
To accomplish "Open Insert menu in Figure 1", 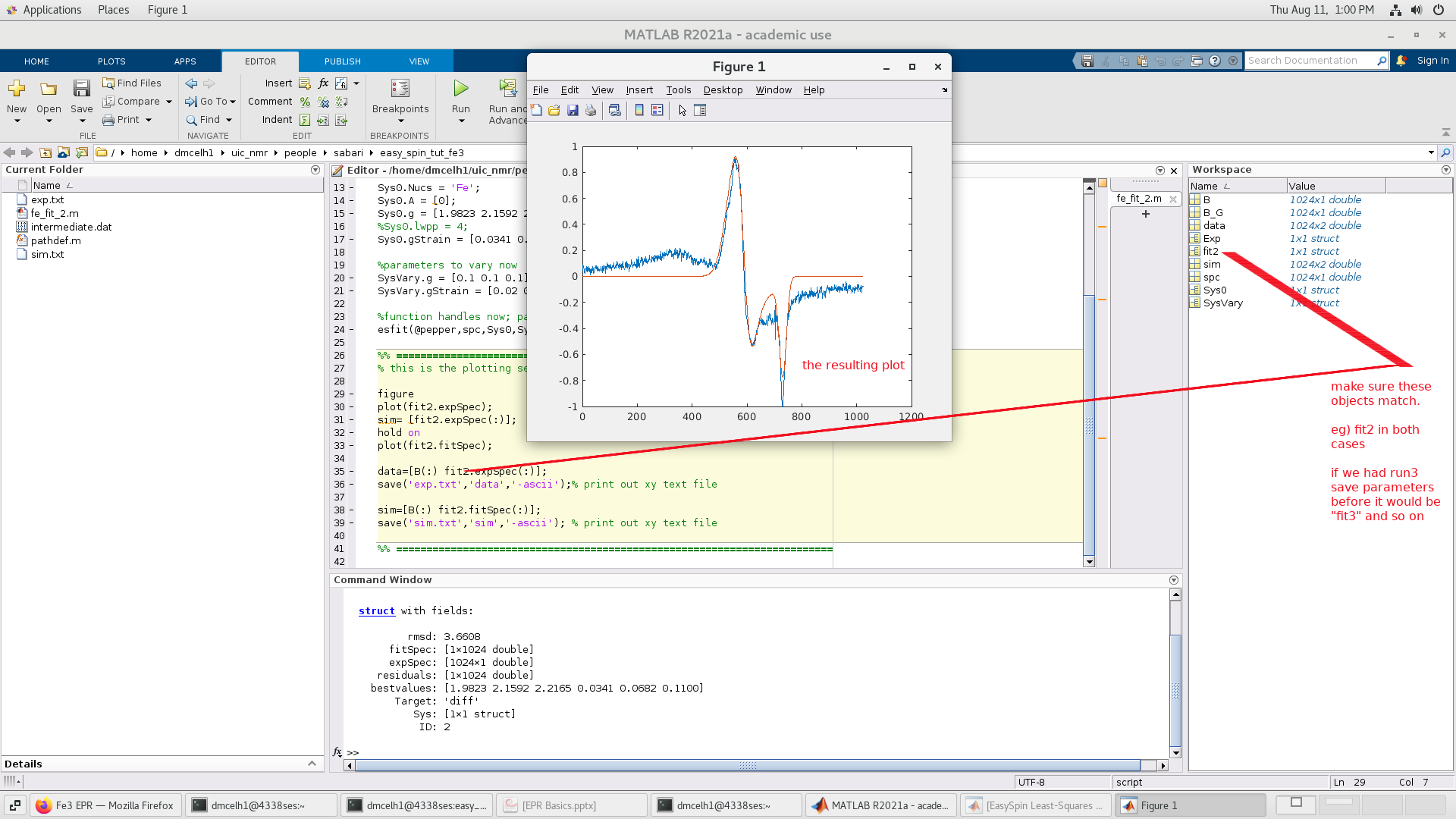I will [x=639, y=90].
